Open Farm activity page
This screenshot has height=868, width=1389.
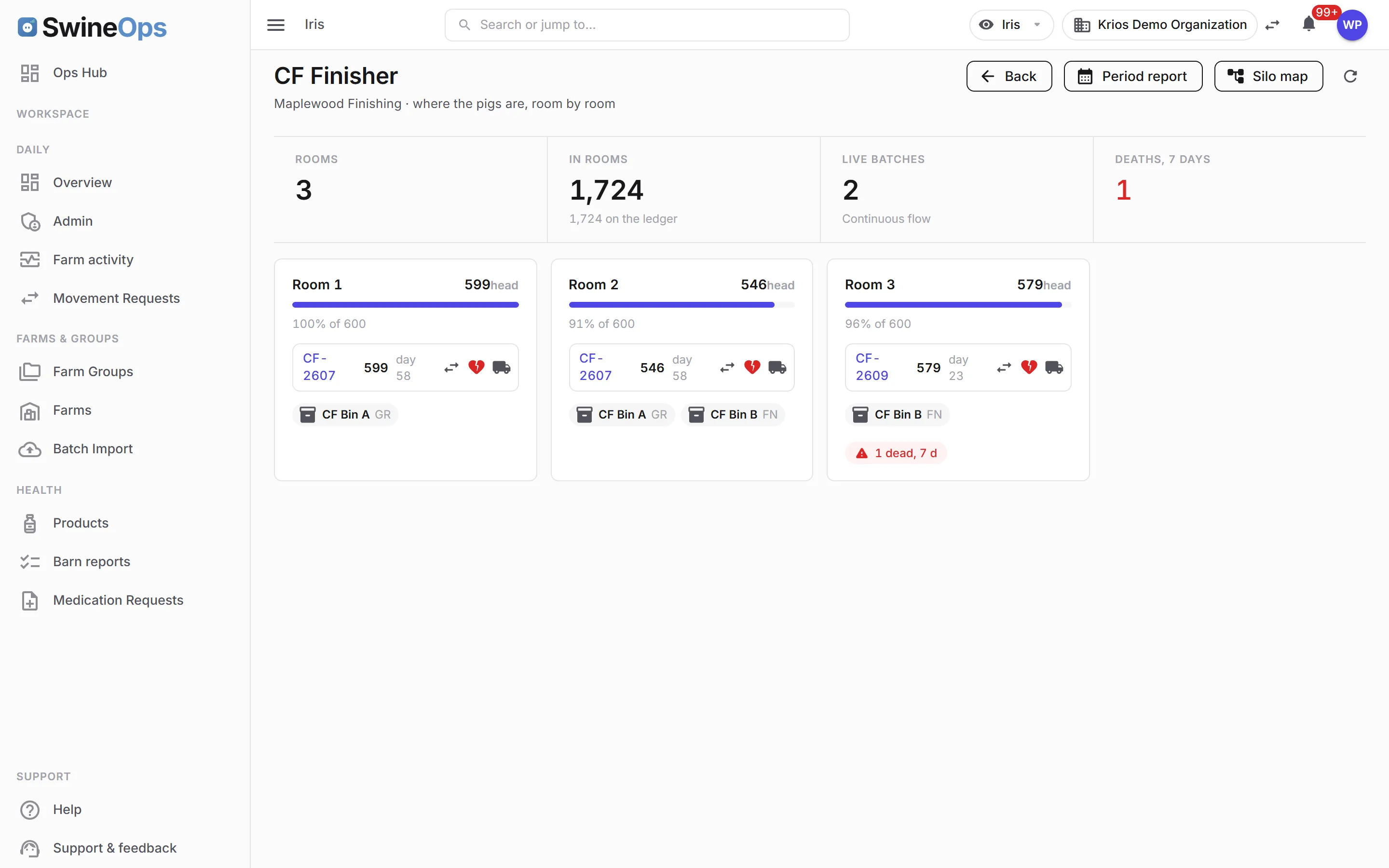click(x=124, y=259)
